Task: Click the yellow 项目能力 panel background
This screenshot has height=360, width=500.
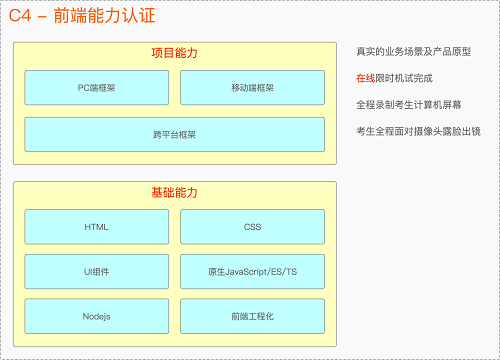Action: [175, 158]
